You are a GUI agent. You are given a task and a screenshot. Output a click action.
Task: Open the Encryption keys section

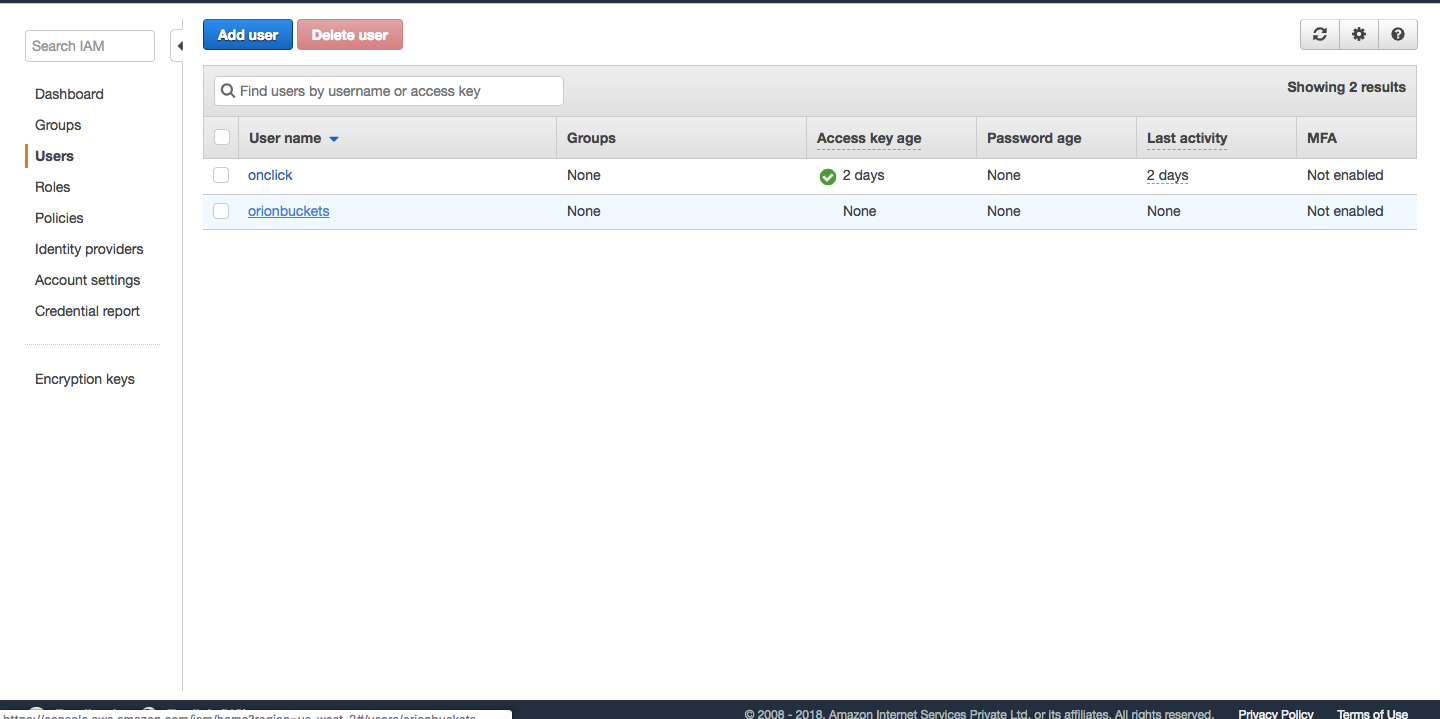84,379
